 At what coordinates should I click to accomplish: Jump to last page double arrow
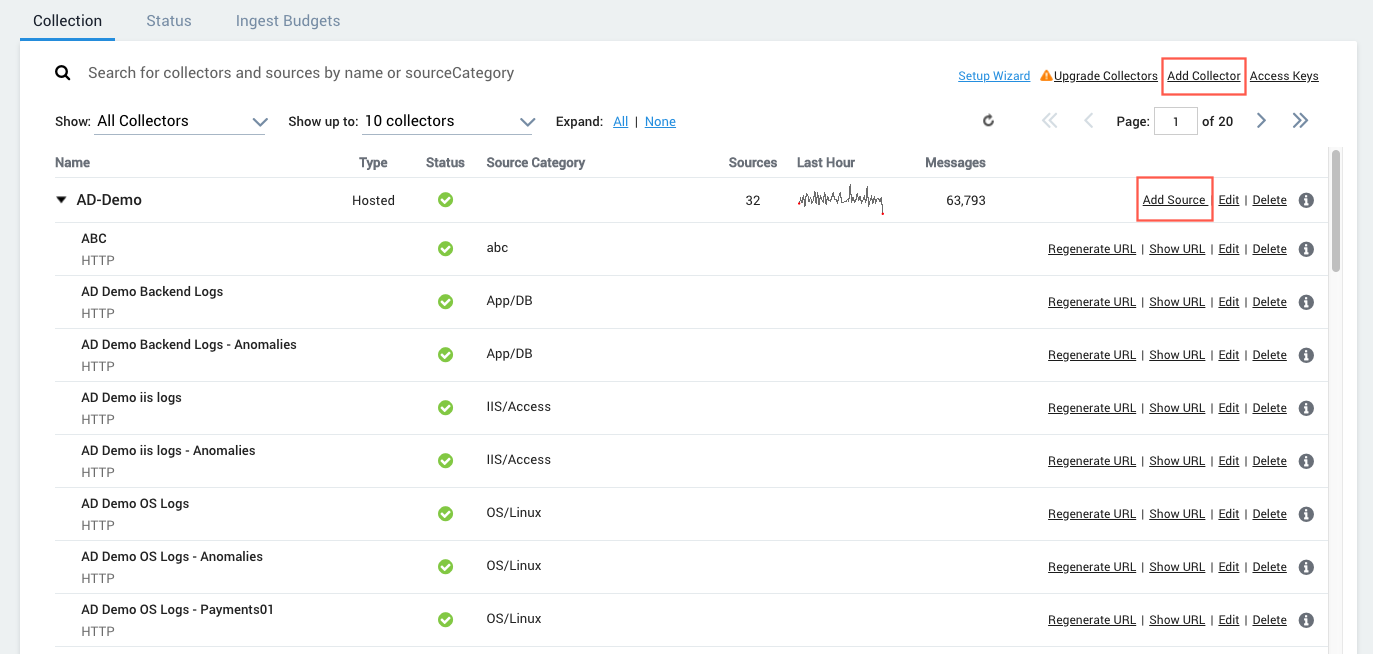tap(1300, 121)
